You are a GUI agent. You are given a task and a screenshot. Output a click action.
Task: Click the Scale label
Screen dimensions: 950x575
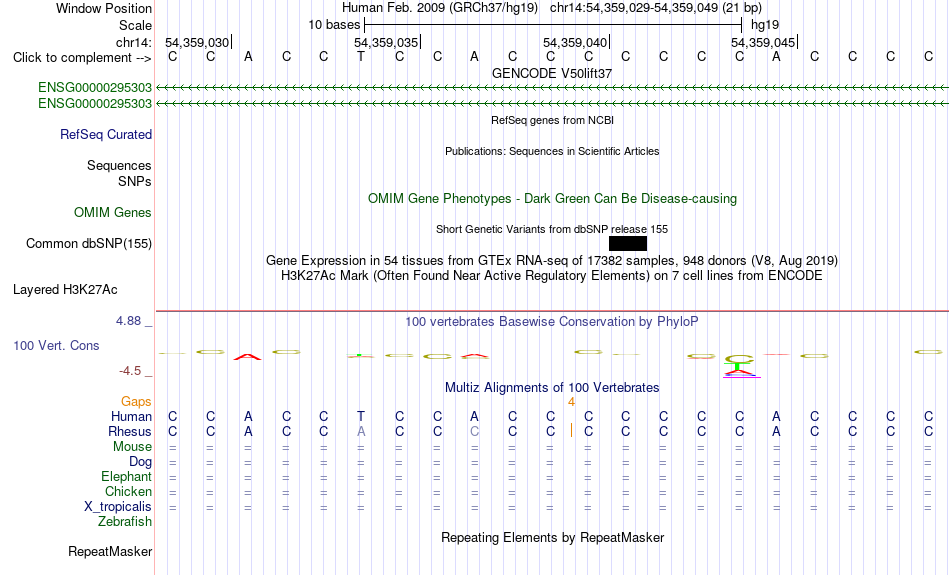[136, 25]
